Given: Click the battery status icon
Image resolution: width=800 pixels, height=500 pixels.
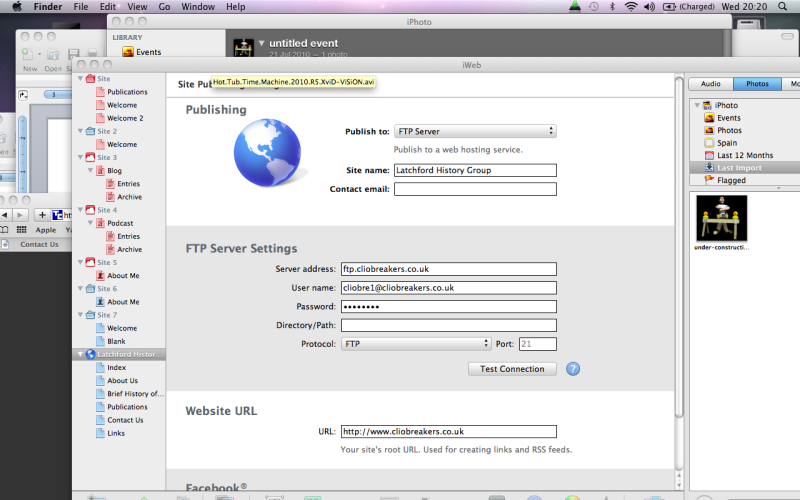Looking at the screenshot, I should (669, 7).
